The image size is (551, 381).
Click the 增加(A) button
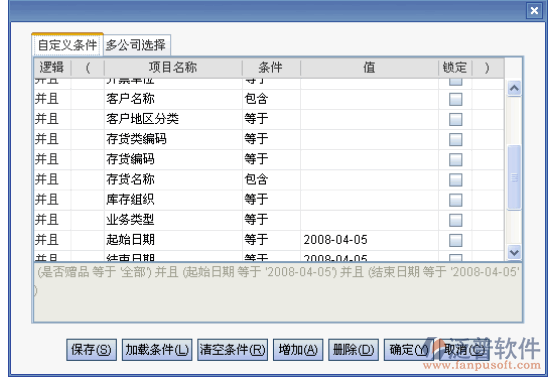coord(298,350)
